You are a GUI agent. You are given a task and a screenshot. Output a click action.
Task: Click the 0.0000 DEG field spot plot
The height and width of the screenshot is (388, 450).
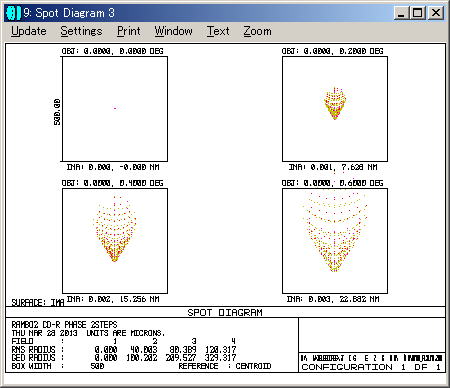pyautogui.click(x=115, y=109)
